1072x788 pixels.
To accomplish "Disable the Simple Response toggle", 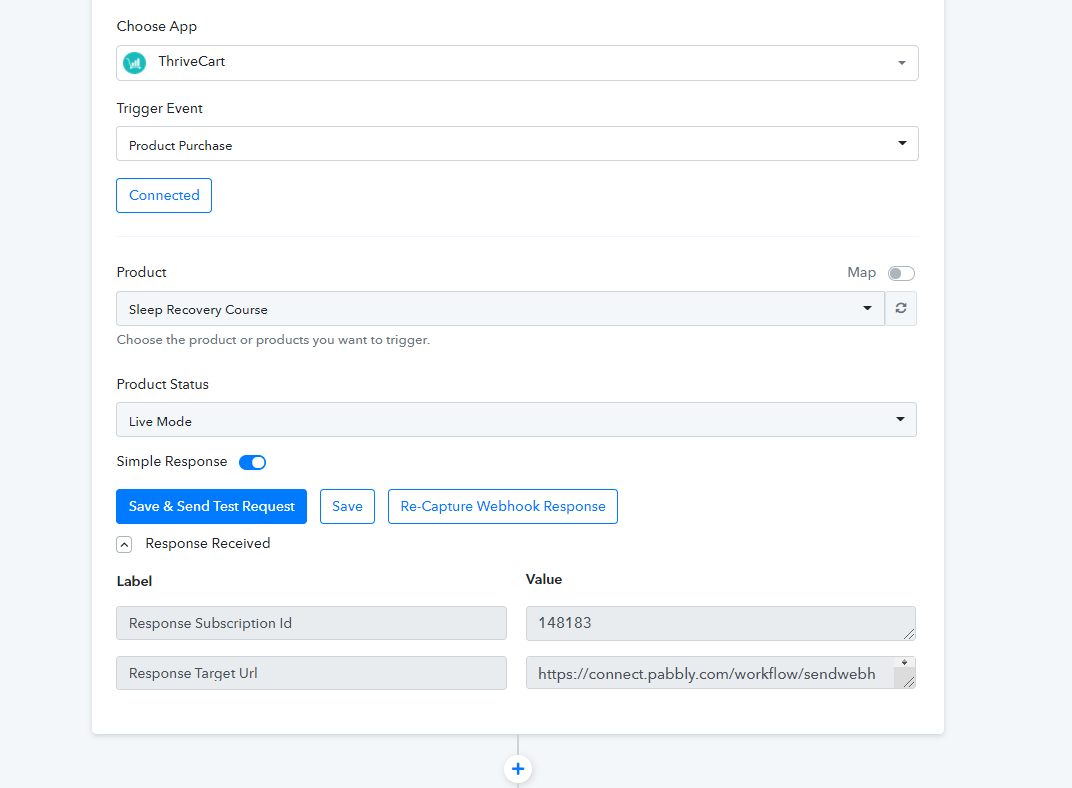I will coord(252,463).
